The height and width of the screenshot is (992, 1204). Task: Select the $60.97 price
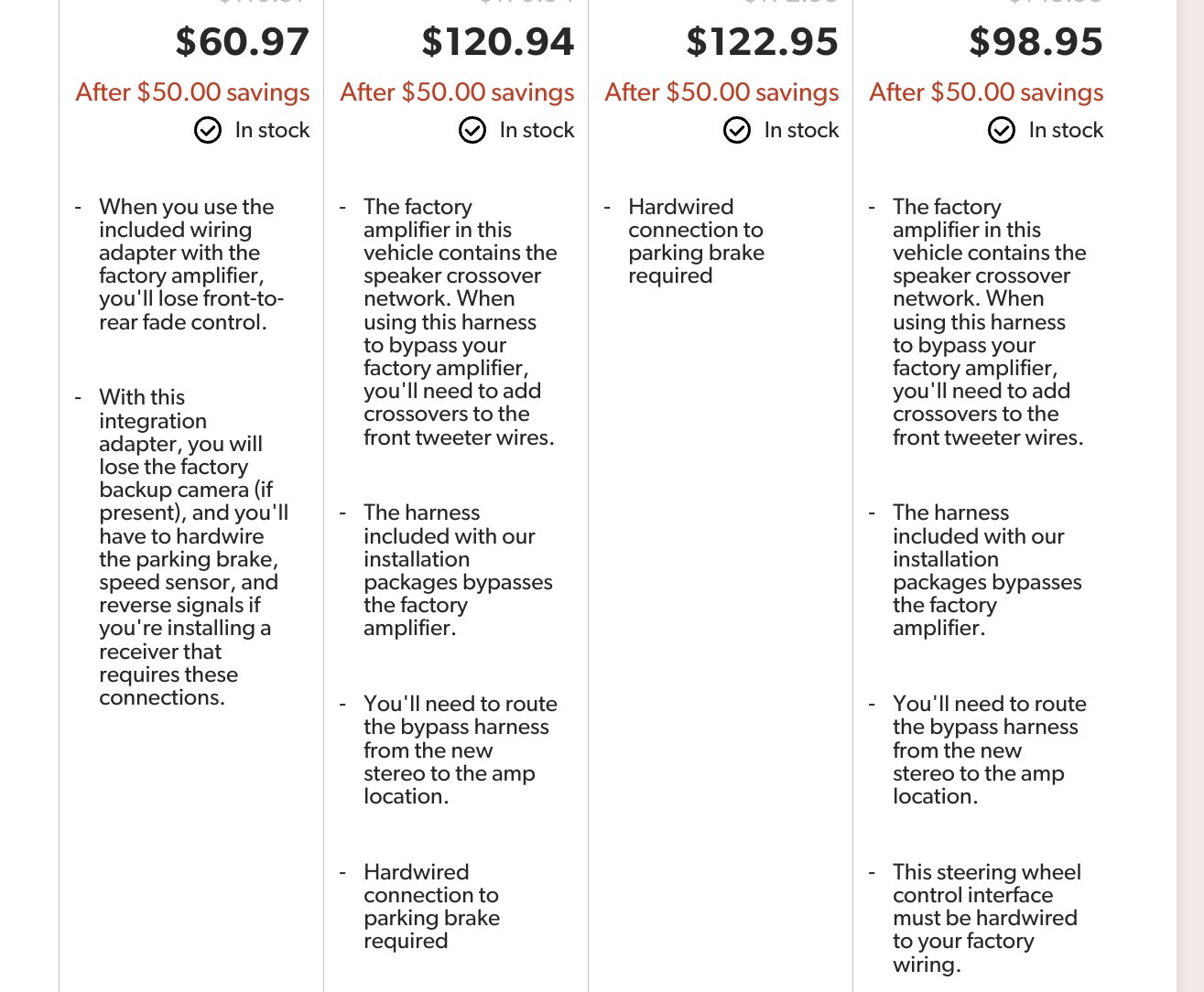243,42
